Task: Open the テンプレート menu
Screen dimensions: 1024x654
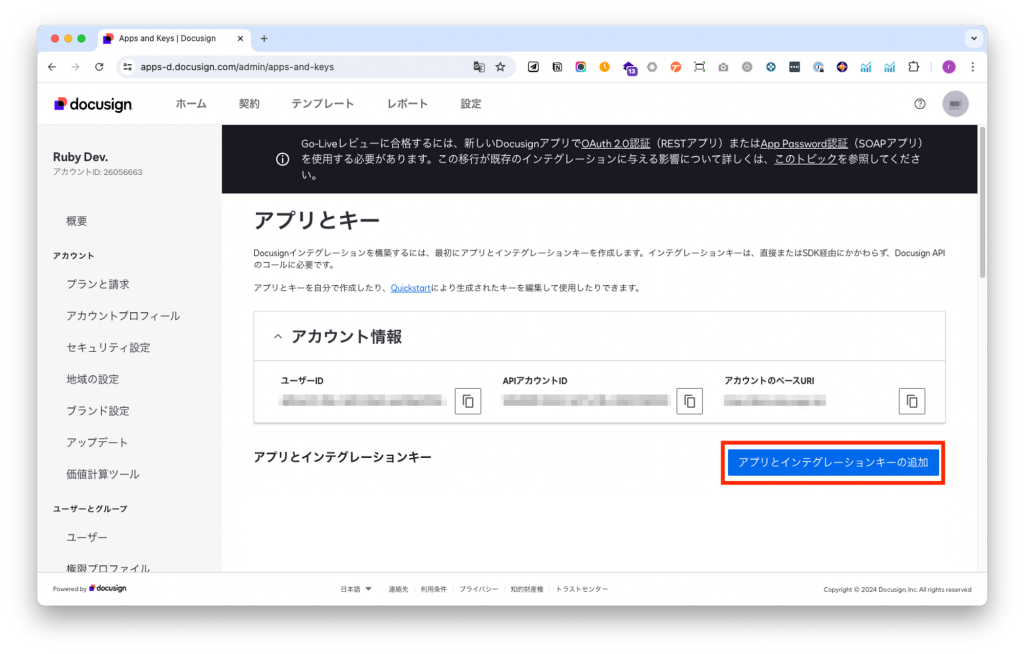Action: pos(322,104)
